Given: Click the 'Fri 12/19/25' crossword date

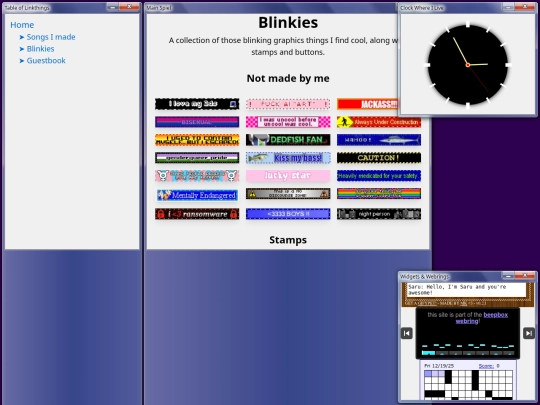Looking at the screenshot, I should click(x=439, y=366).
